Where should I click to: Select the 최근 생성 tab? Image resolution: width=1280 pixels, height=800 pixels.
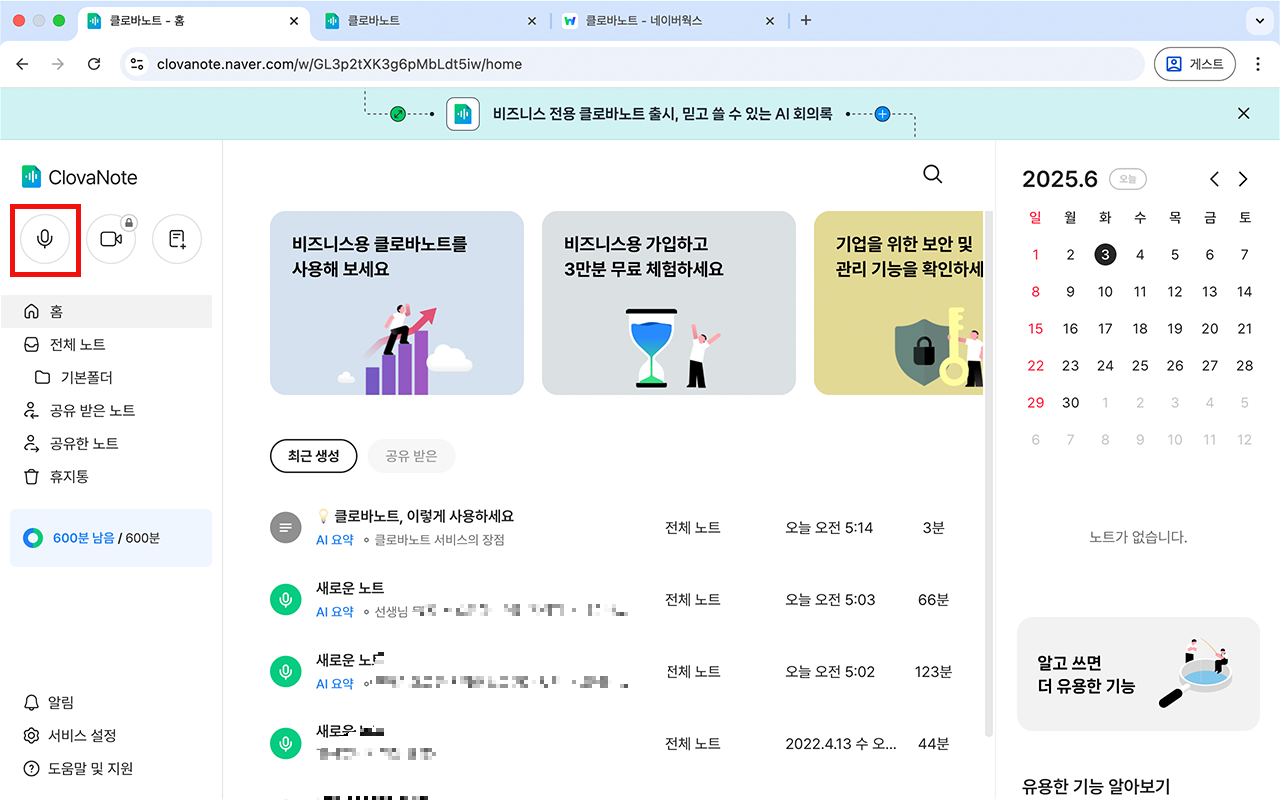click(314, 456)
